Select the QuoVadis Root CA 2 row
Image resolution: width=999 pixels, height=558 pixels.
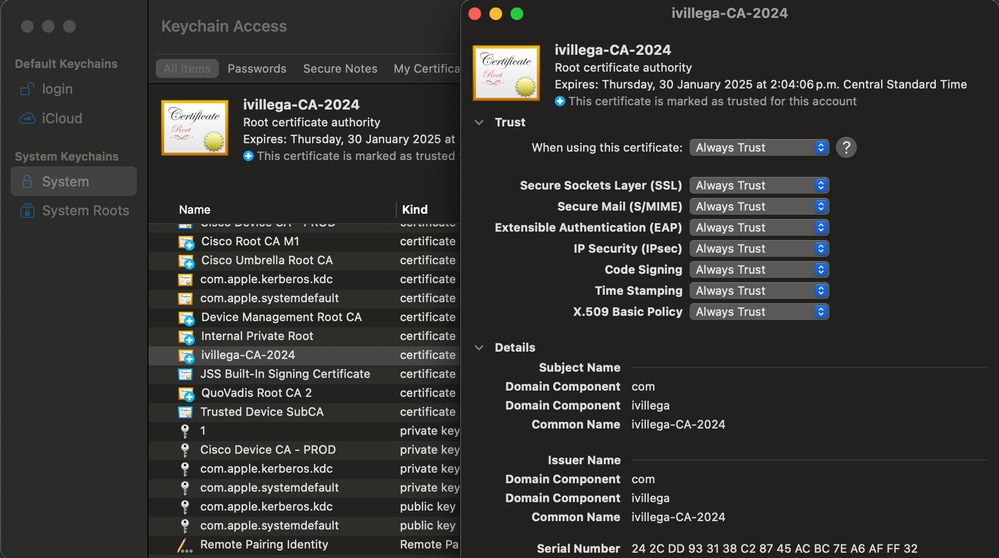coord(305,393)
